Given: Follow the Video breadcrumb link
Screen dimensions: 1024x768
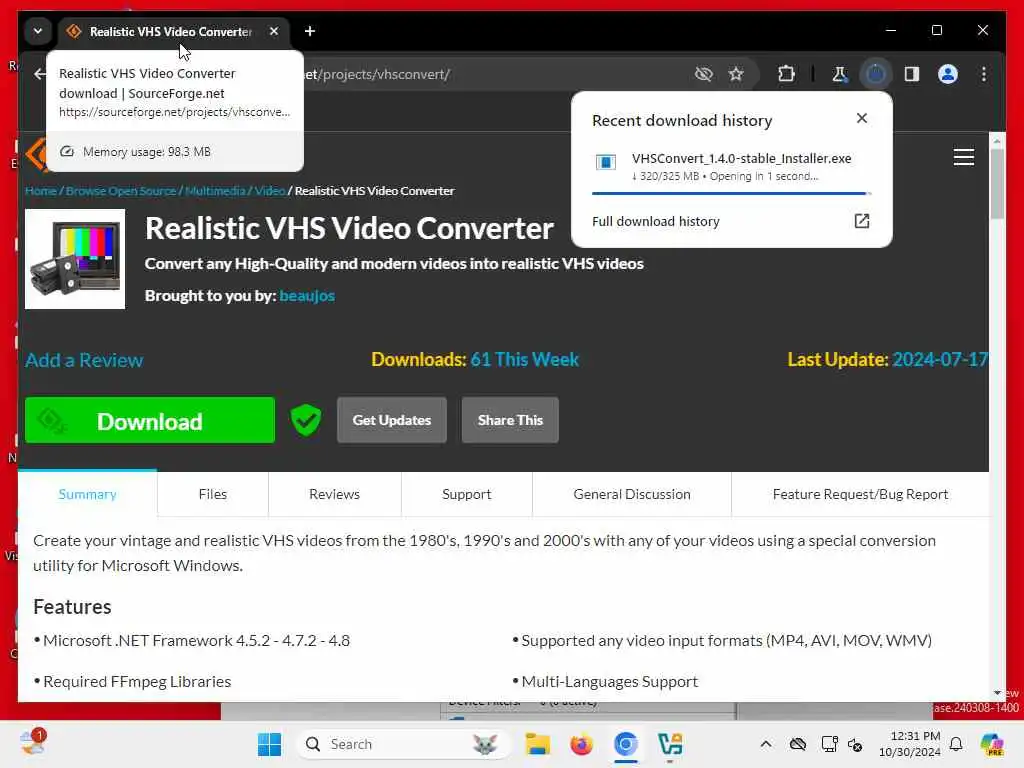Looking at the screenshot, I should (270, 191).
